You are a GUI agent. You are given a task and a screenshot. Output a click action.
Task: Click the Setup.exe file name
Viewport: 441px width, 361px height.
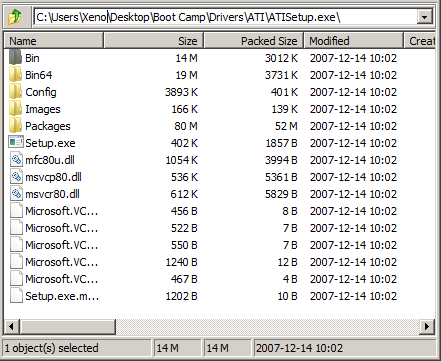pos(50,143)
